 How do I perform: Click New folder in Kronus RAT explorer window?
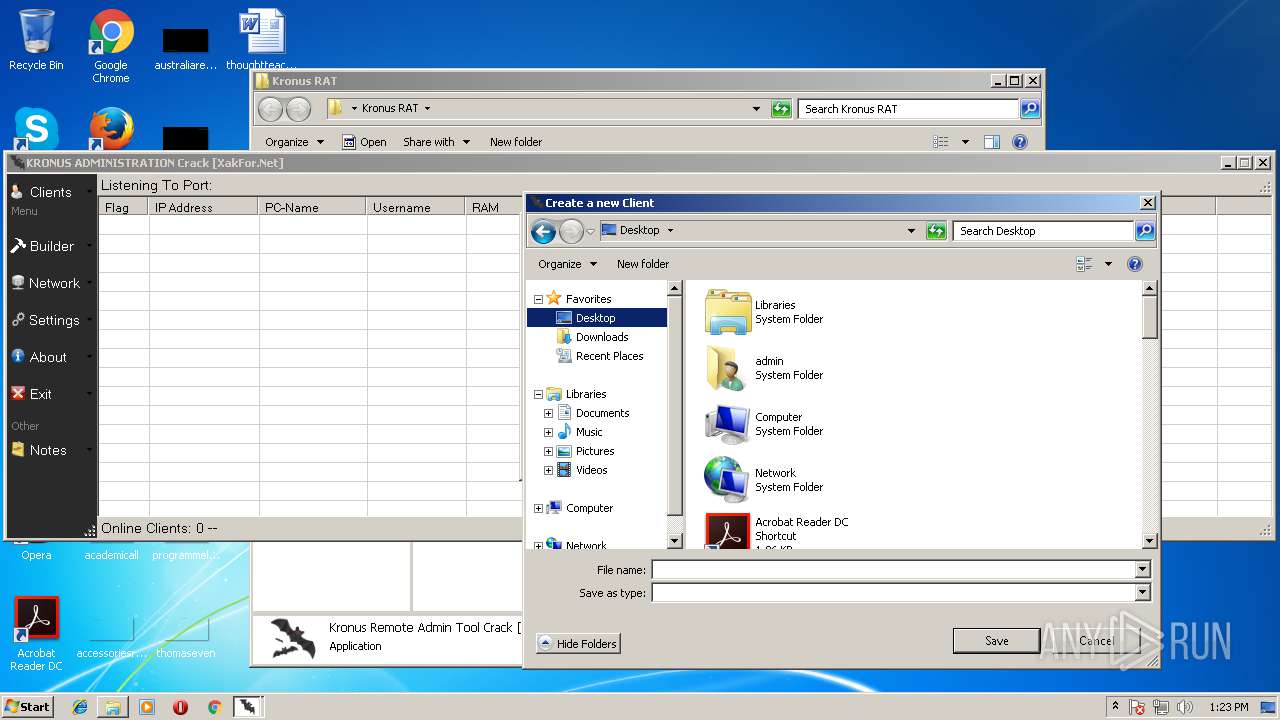pyautogui.click(x=516, y=142)
